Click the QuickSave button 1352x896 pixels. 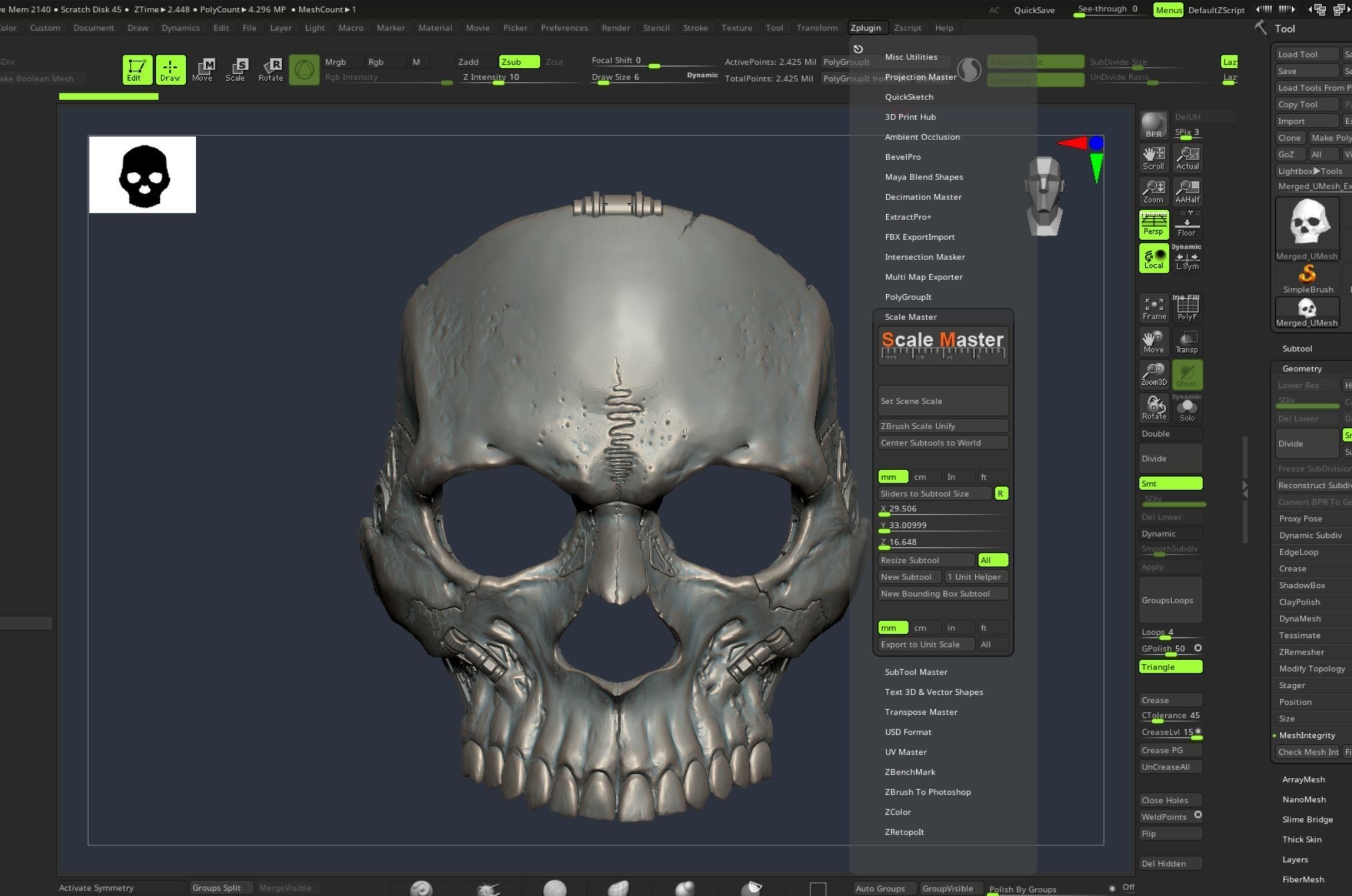coord(1034,10)
